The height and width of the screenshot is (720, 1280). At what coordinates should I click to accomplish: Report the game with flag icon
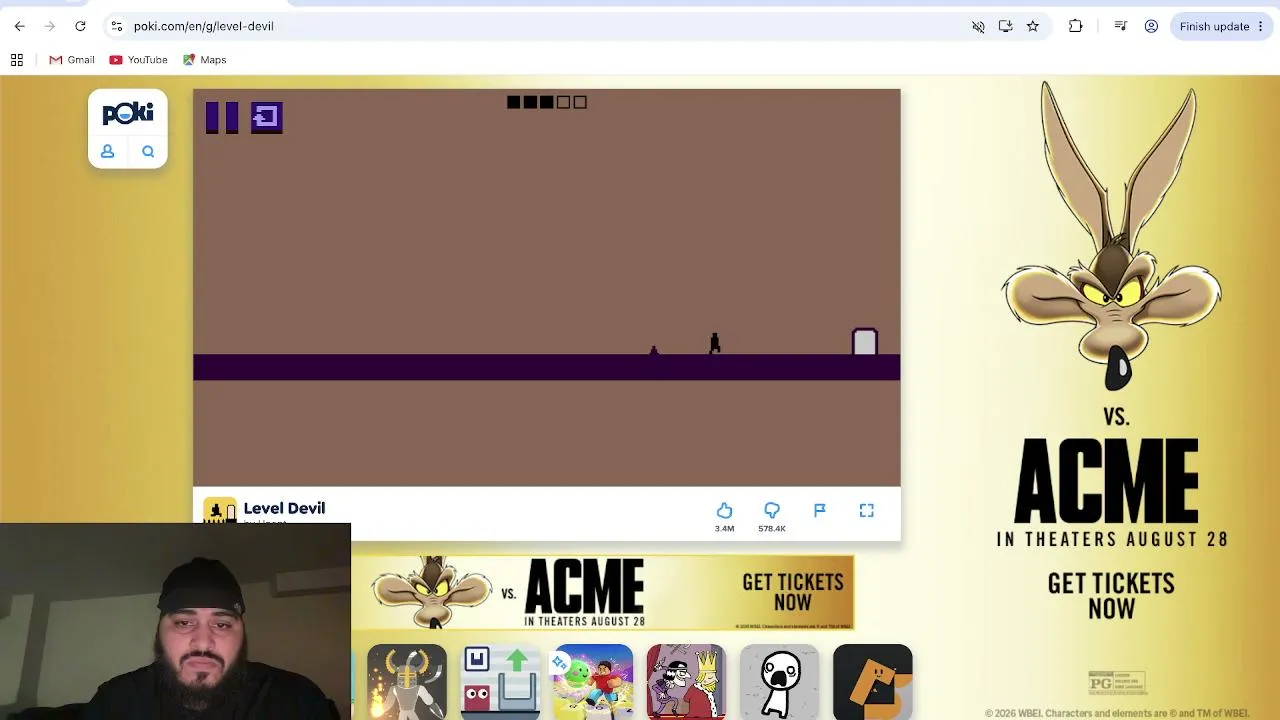[819, 510]
